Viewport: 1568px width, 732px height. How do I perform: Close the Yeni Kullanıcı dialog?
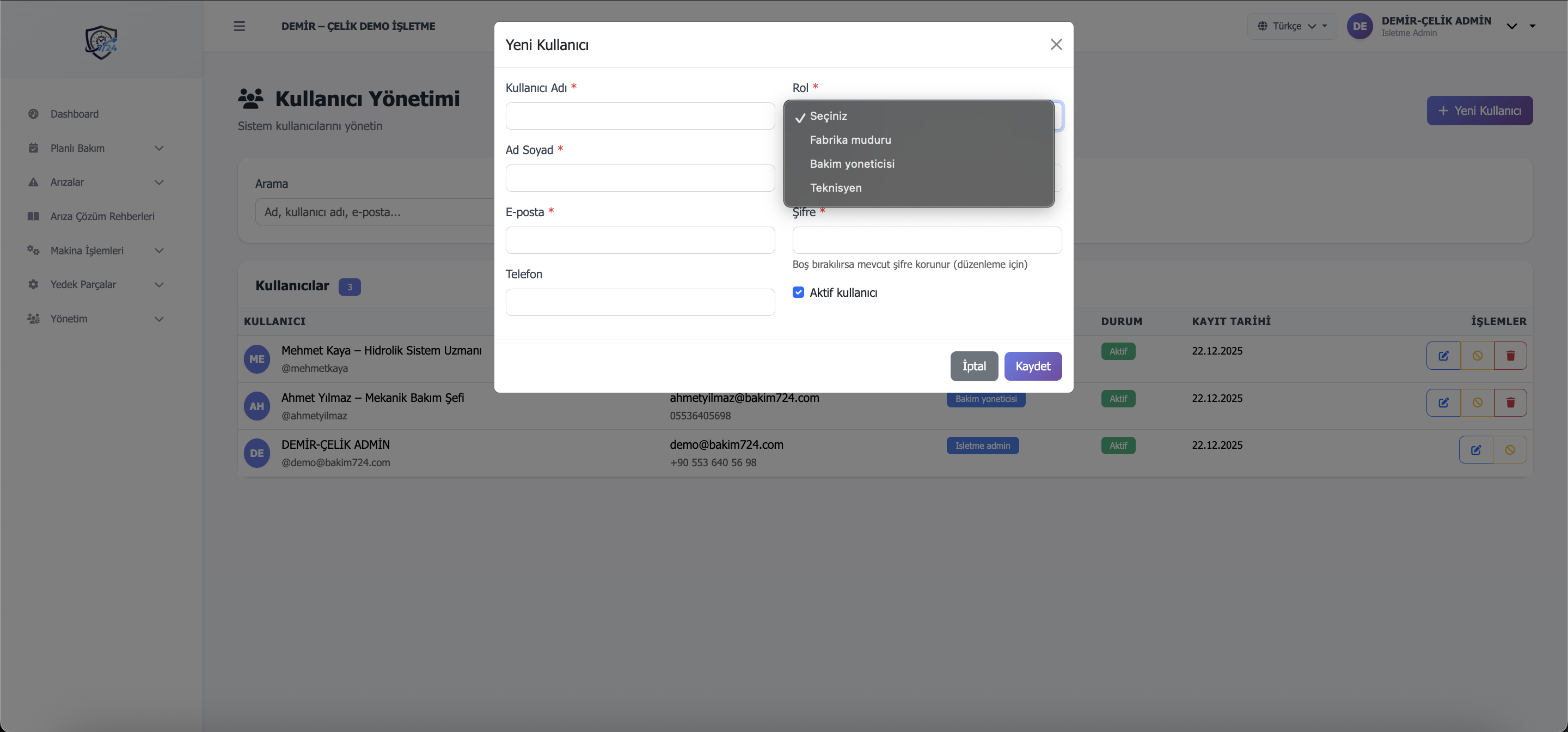tap(1056, 45)
